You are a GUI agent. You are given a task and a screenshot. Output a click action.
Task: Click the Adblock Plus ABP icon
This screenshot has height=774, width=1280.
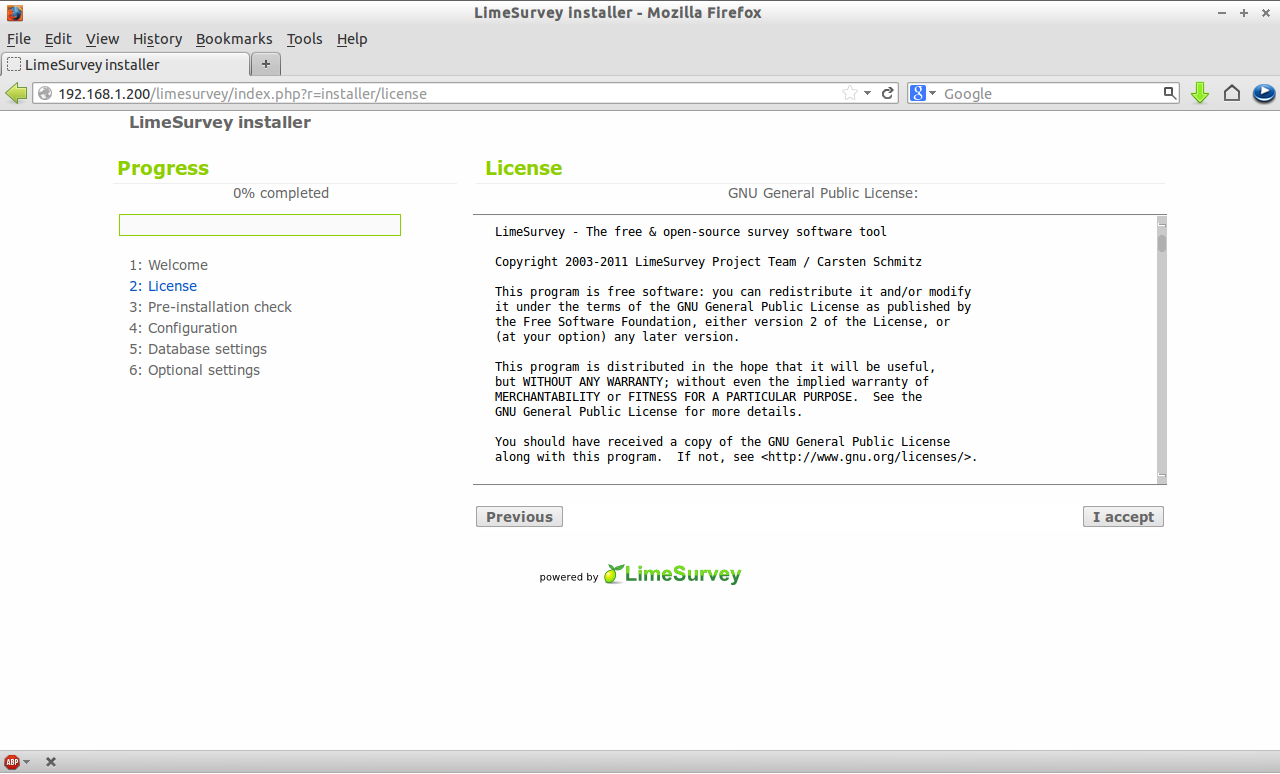[12, 762]
